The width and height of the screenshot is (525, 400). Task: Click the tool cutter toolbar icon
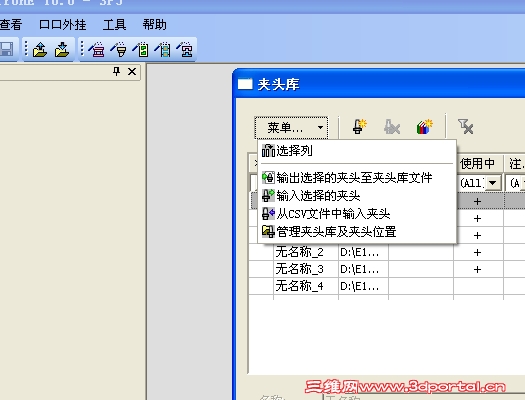118,50
